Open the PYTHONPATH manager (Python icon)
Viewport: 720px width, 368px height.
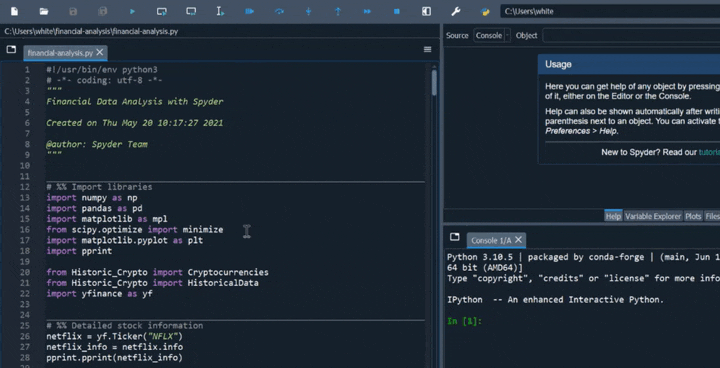coord(485,11)
